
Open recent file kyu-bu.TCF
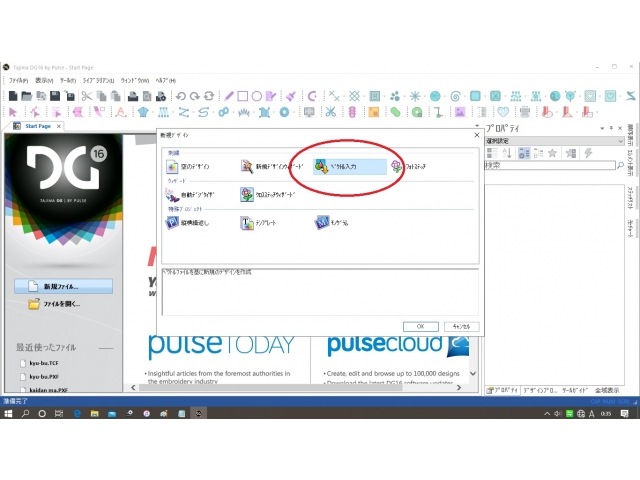click(x=40, y=363)
